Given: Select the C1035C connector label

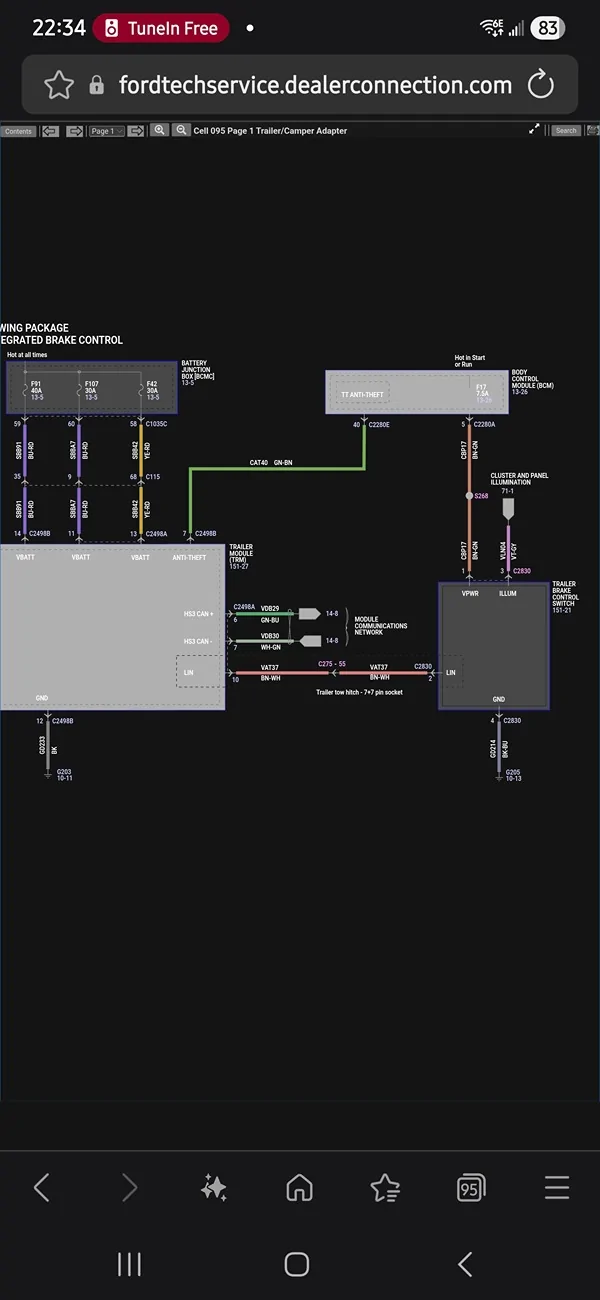Looking at the screenshot, I should (156, 425).
